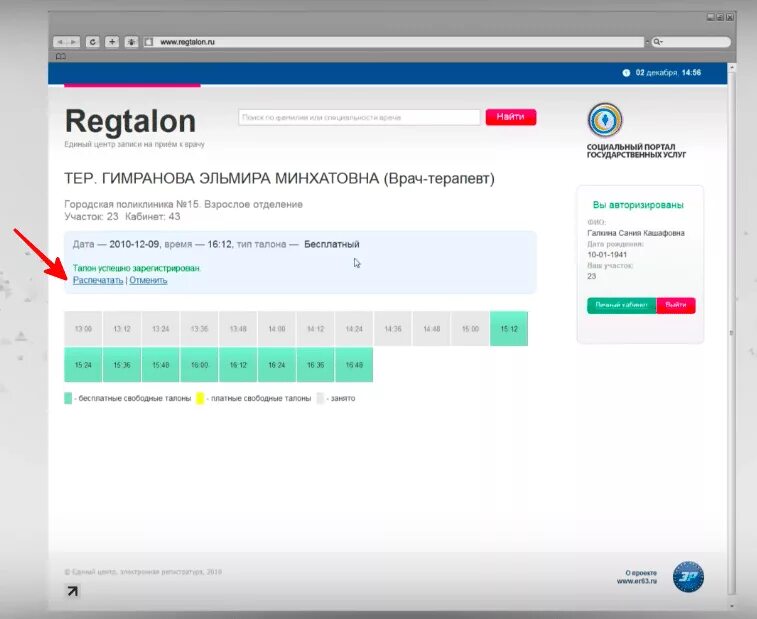
Task: Click the red Найти button
Action: pyautogui.click(x=511, y=117)
